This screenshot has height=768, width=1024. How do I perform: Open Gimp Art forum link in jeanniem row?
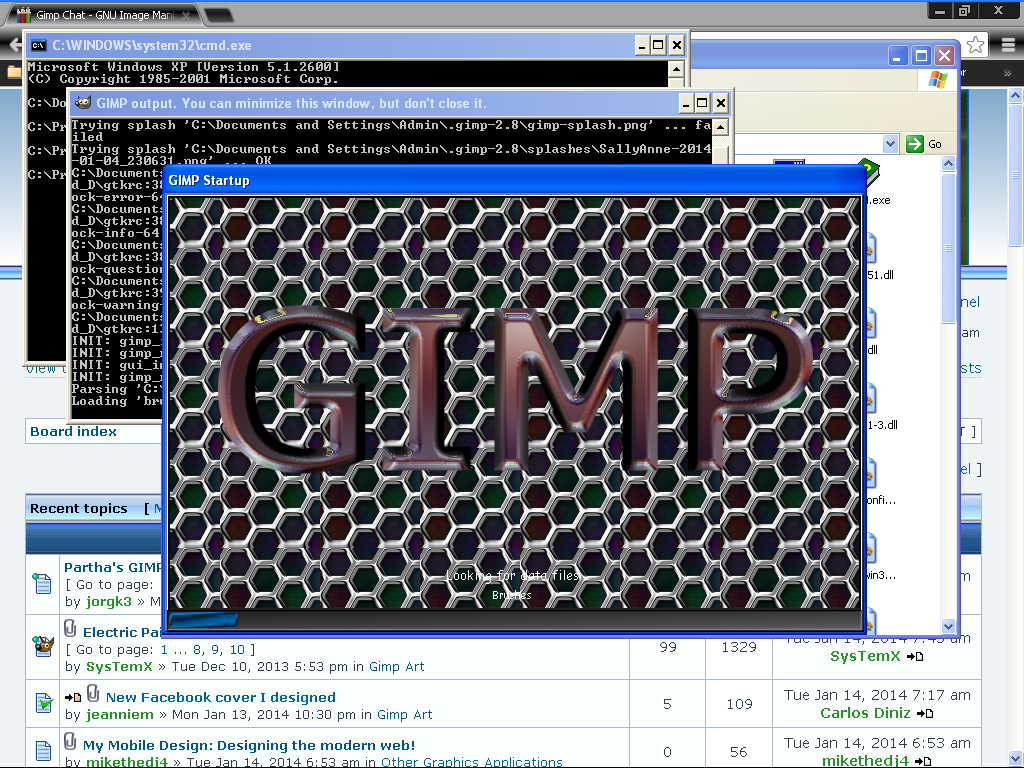click(x=404, y=714)
